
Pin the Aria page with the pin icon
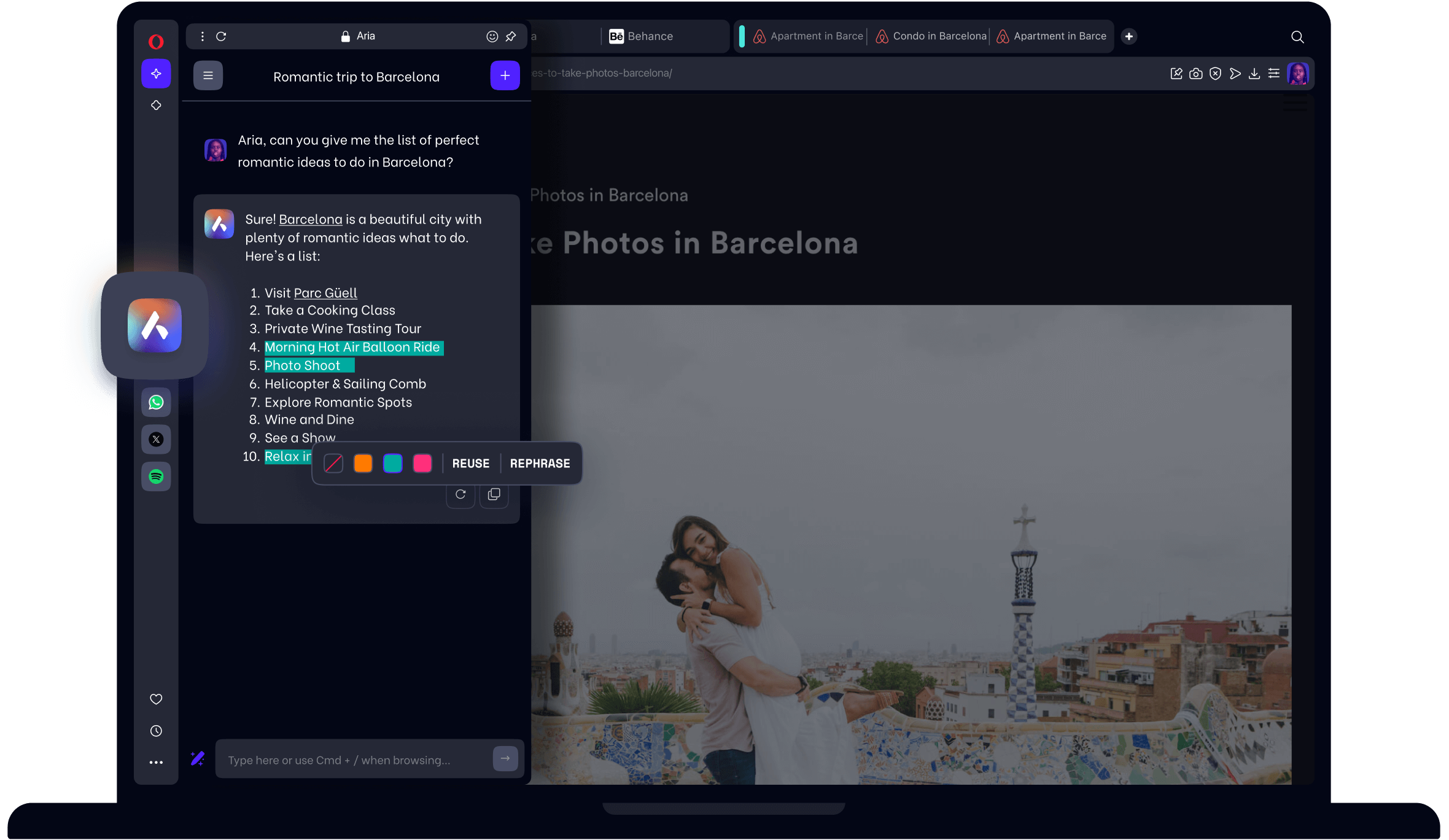pyautogui.click(x=511, y=36)
